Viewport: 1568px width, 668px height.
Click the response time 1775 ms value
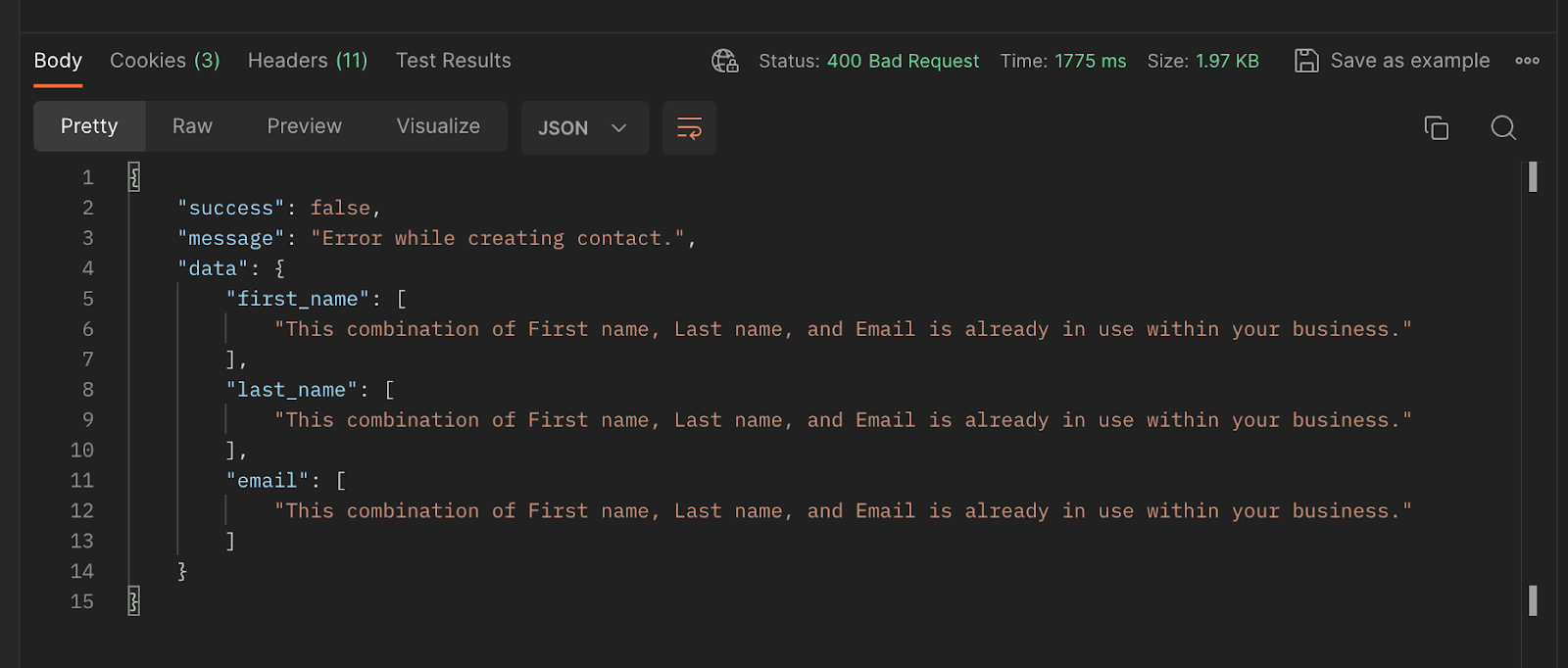pos(1090,61)
